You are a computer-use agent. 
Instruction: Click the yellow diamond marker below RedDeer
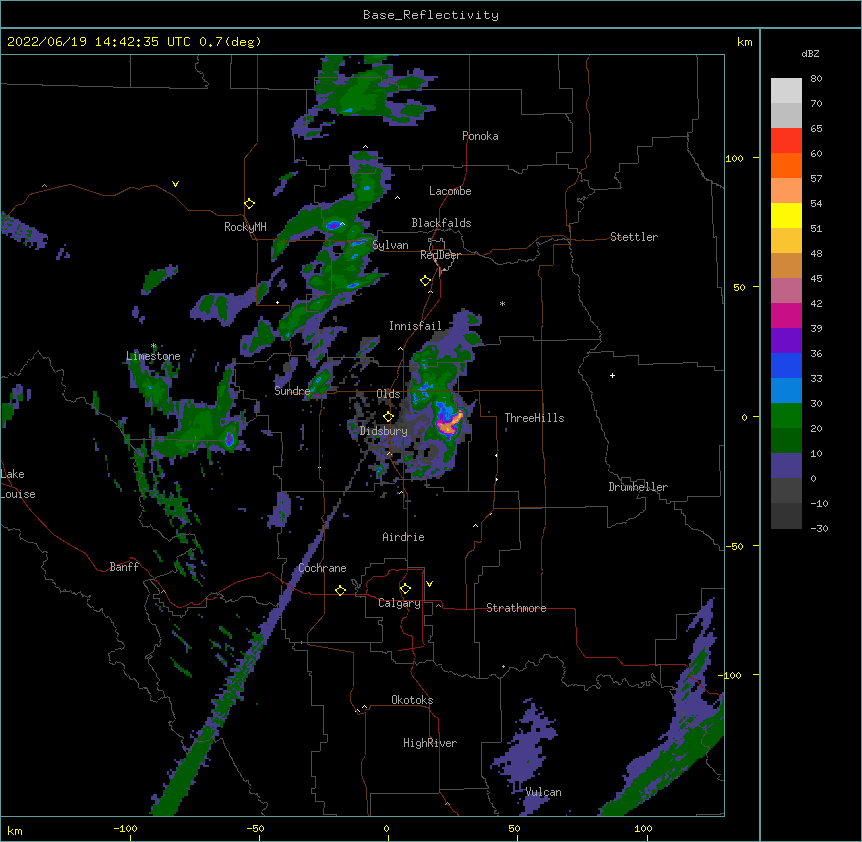[426, 281]
